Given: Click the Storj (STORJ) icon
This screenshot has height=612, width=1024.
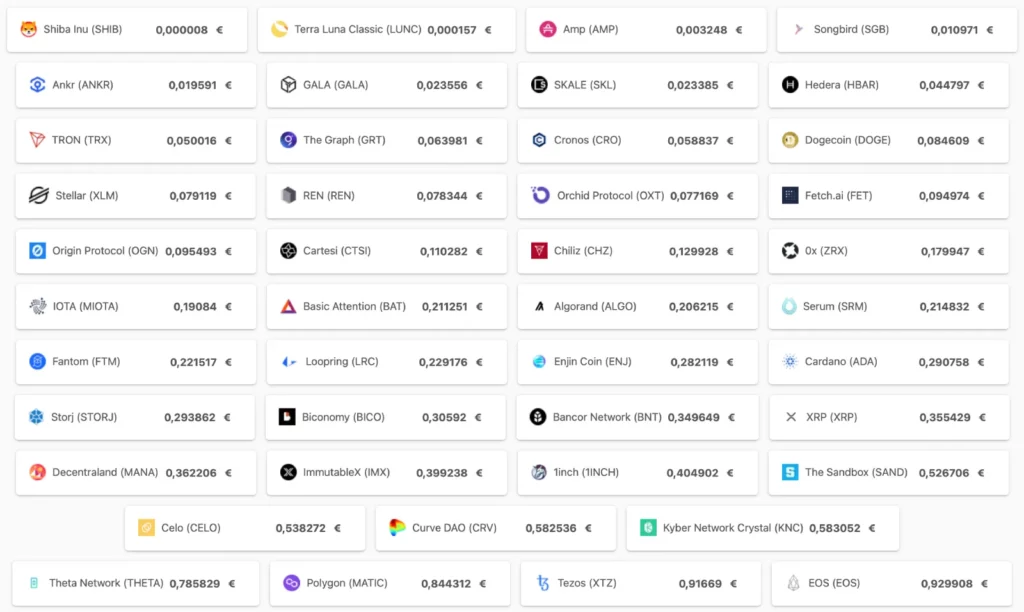Looking at the screenshot, I should coord(36,417).
